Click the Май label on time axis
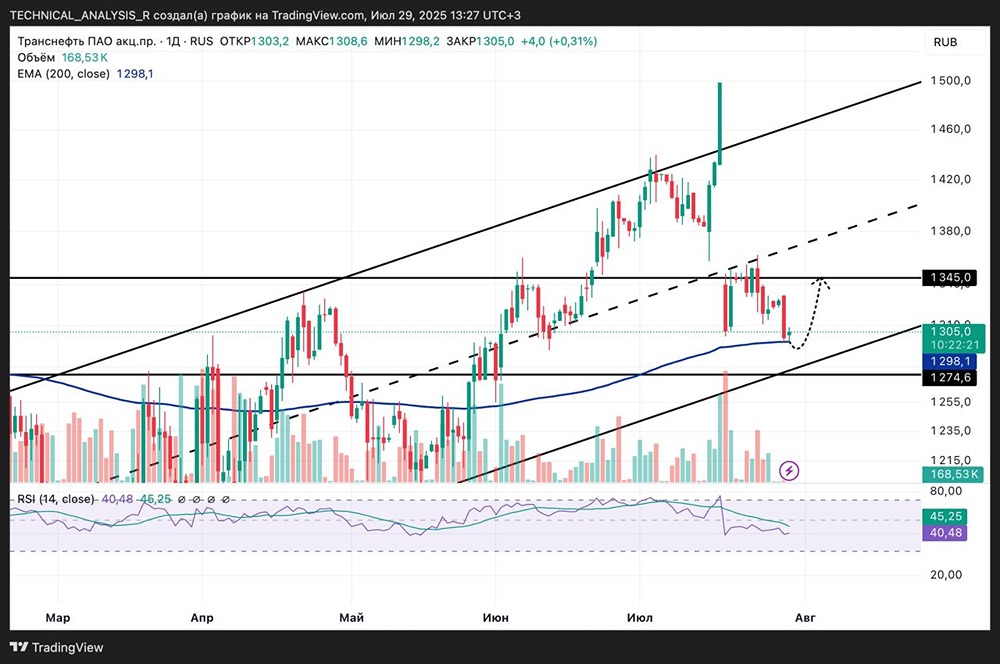The image size is (1000, 664). (x=351, y=617)
